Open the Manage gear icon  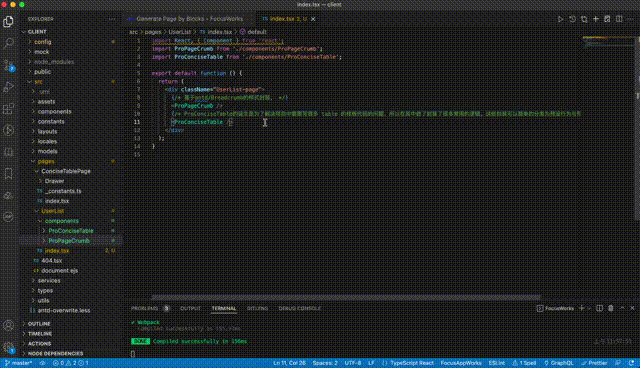pyautogui.click(x=8, y=347)
